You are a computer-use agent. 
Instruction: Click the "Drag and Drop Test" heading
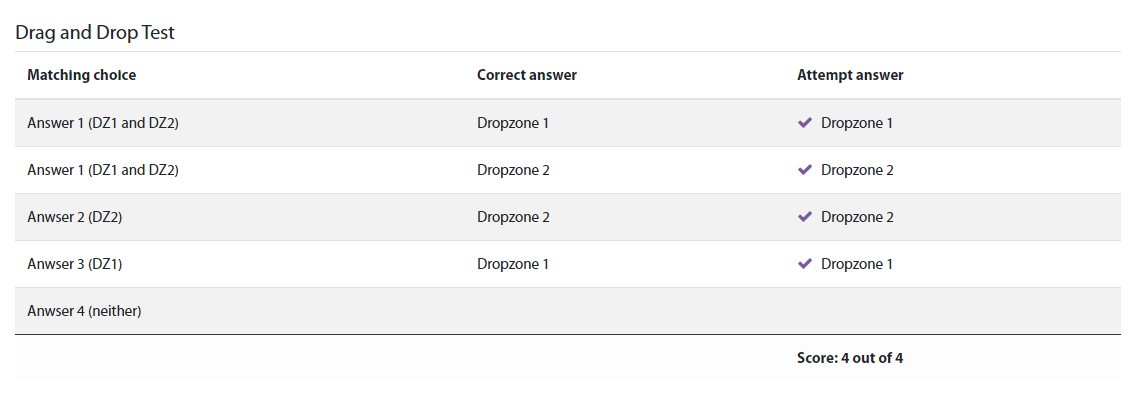95,33
